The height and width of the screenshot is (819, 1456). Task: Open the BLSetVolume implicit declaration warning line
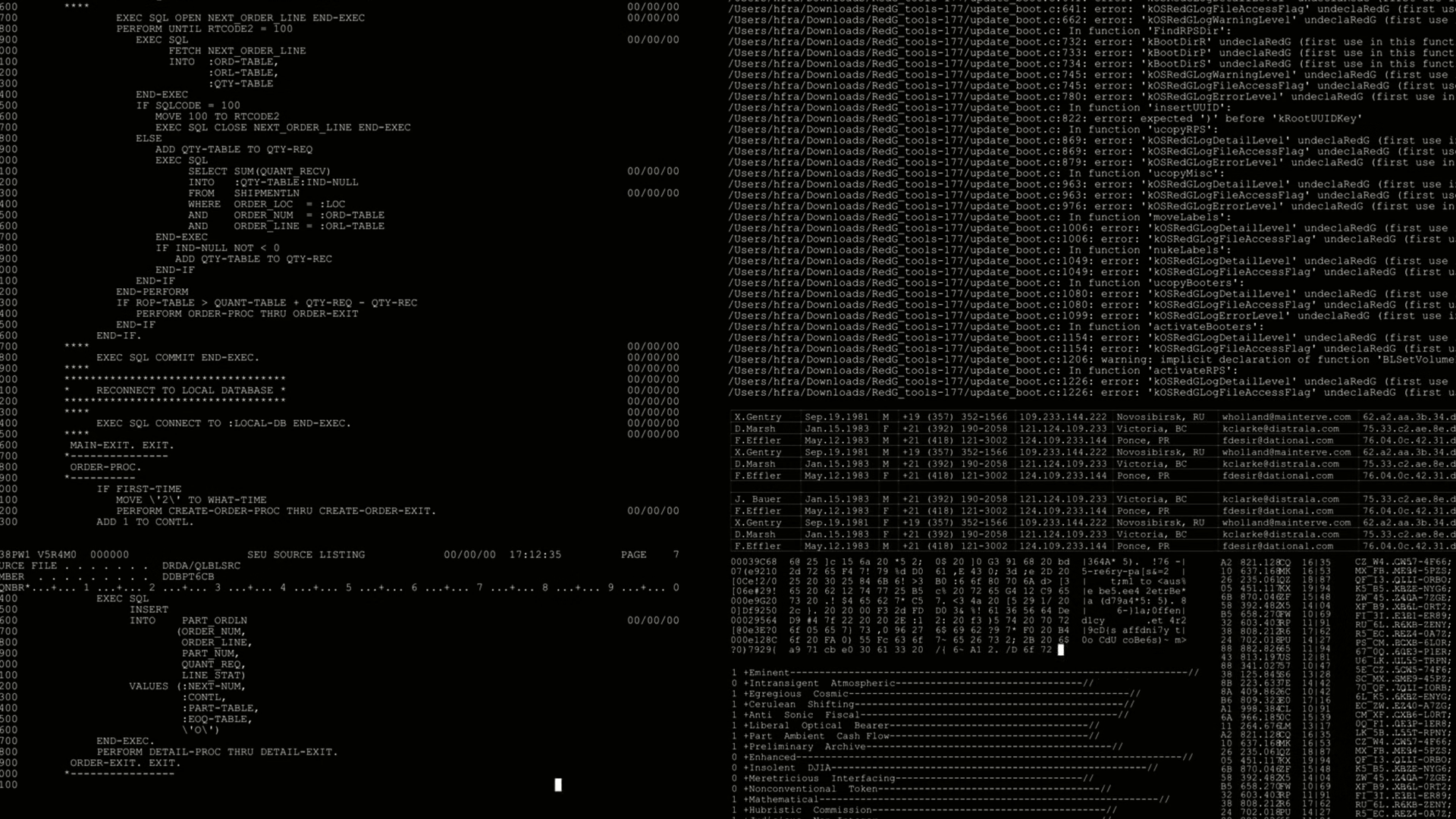click(1090, 359)
